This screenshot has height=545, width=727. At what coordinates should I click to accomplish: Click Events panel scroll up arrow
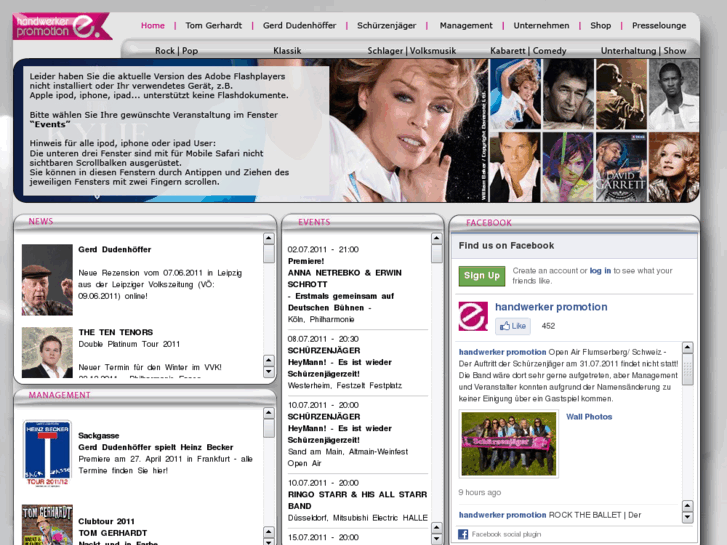[436, 238]
